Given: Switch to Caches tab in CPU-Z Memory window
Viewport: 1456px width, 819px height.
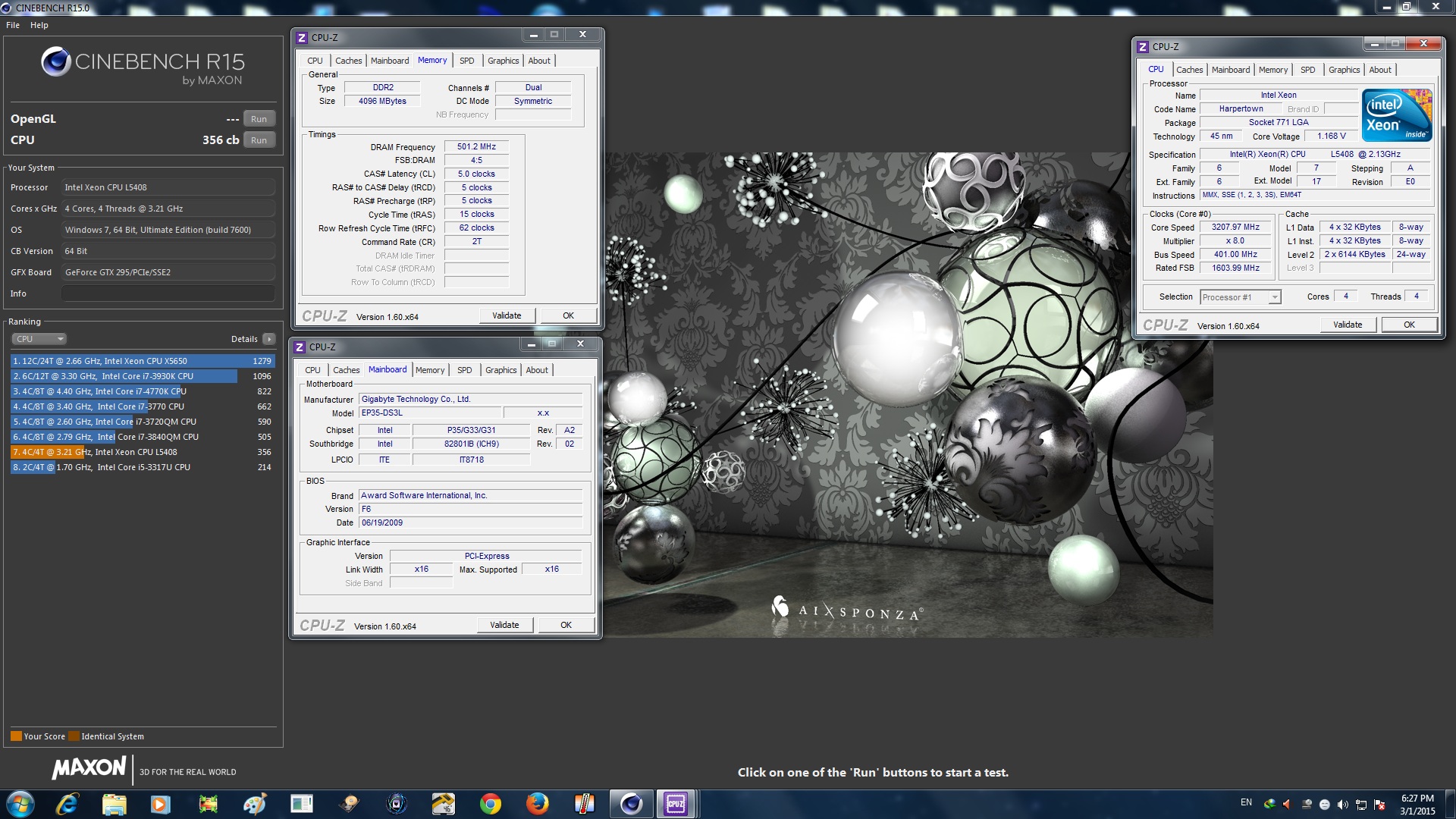Looking at the screenshot, I should 349,61.
